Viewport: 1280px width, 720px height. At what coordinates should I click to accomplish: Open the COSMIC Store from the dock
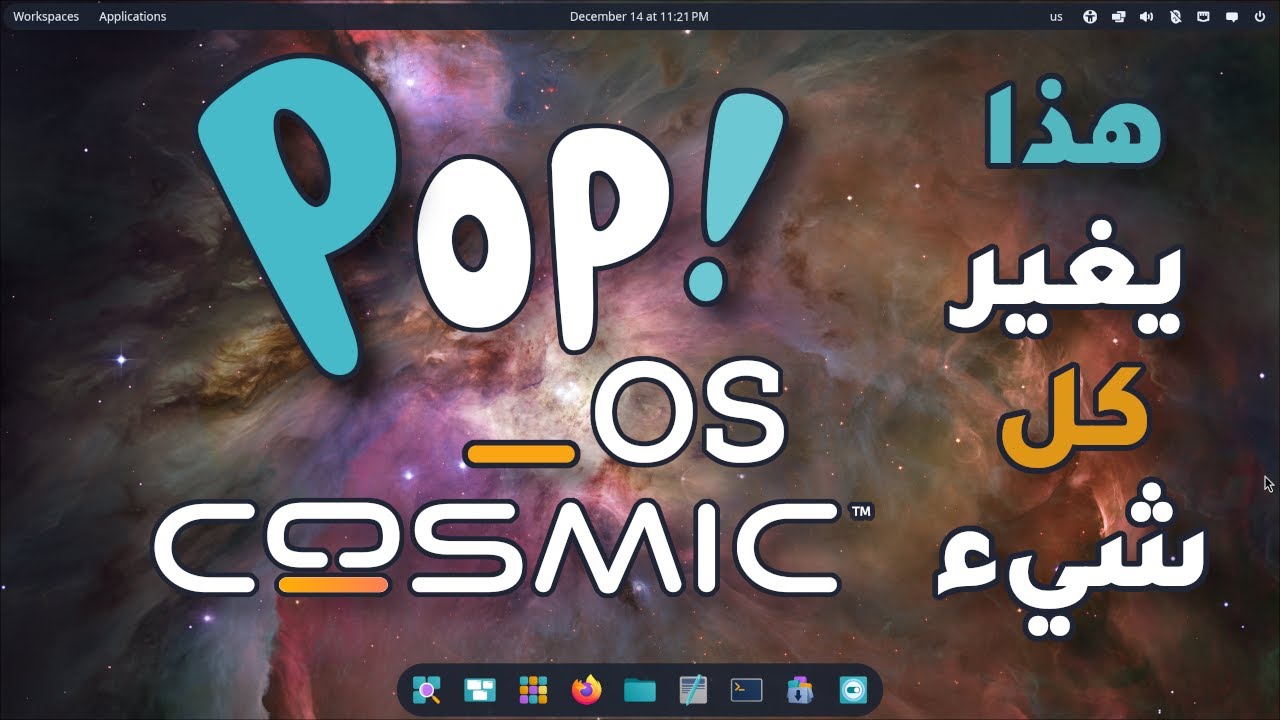[x=800, y=690]
